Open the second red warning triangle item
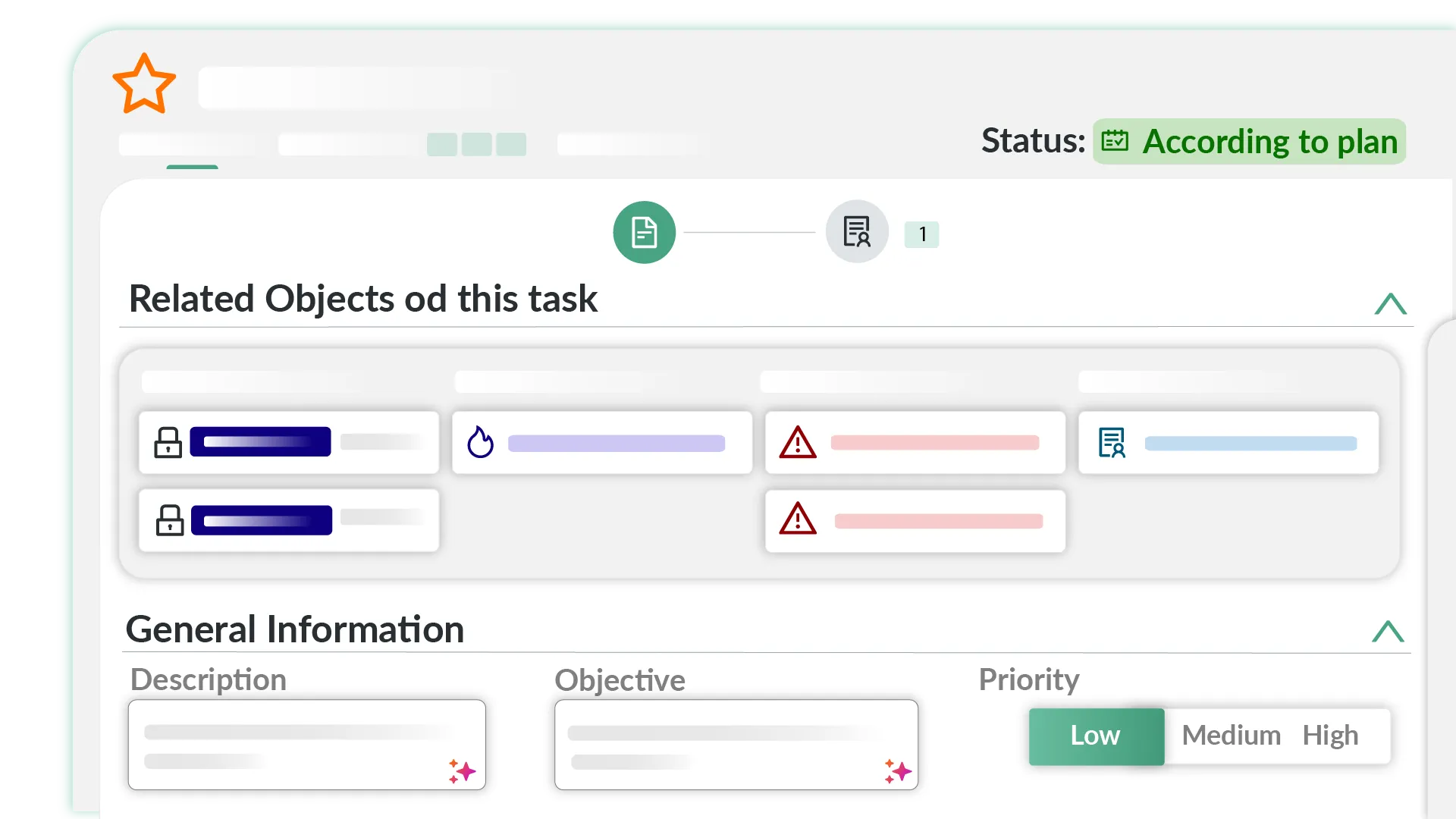This screenshot has height=819, width=1456. [915, 521]
